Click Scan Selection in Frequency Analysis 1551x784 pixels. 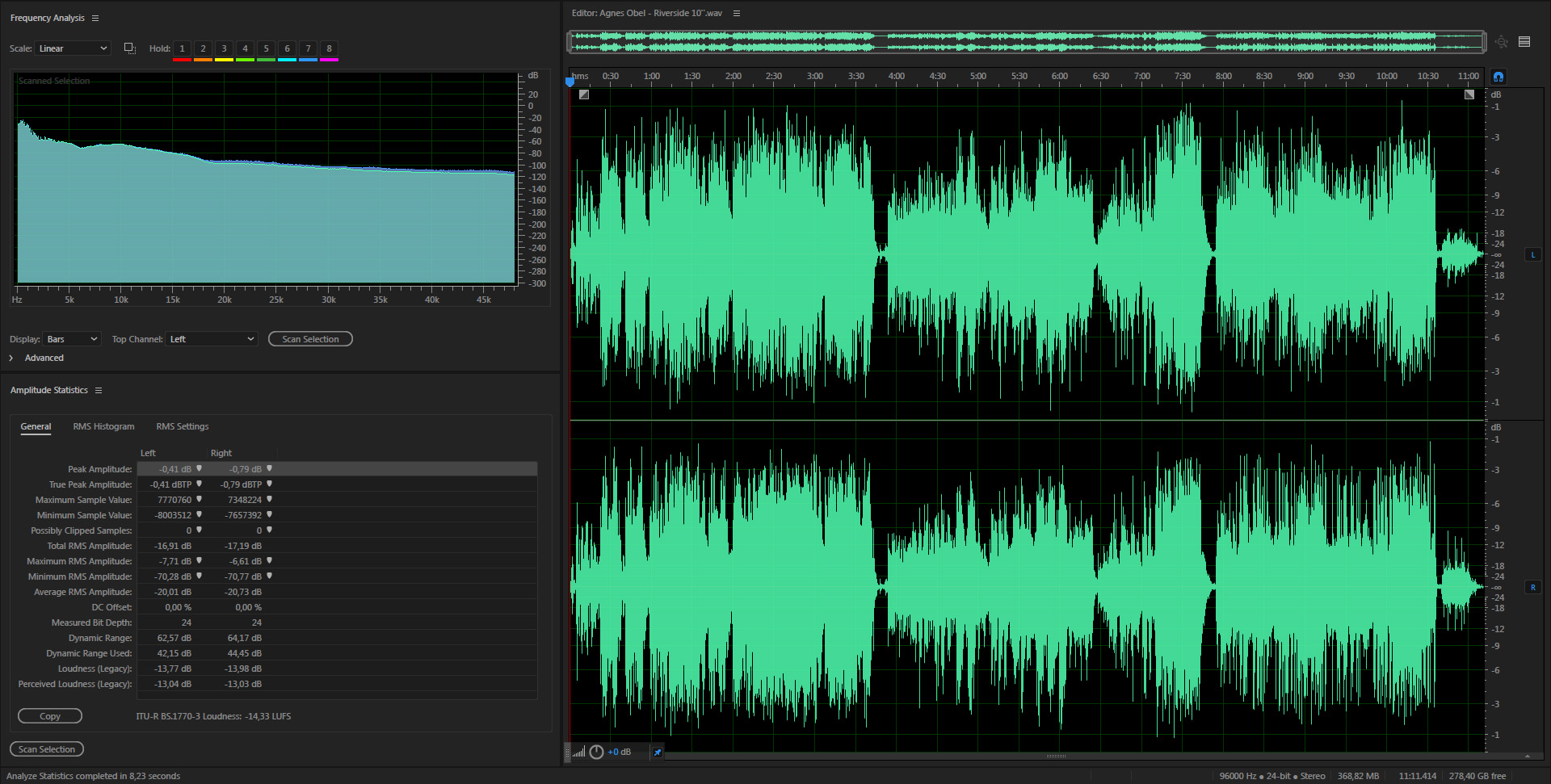tap(310, 339)
